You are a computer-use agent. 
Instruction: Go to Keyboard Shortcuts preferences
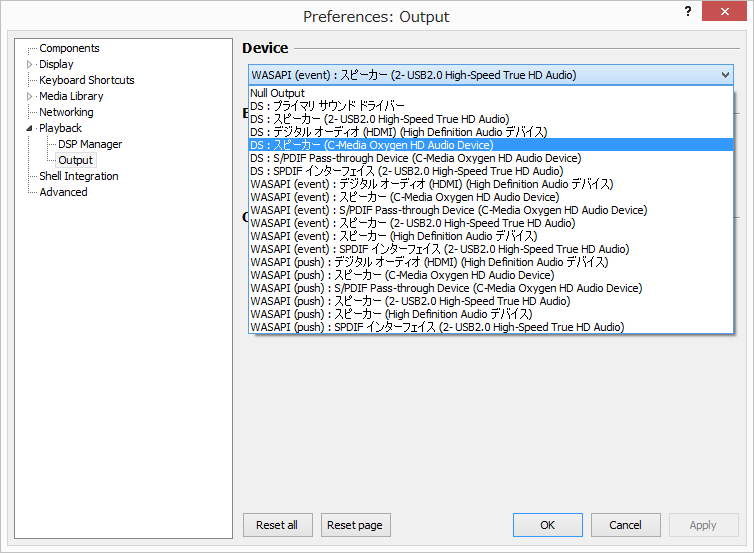click(87, 80)
